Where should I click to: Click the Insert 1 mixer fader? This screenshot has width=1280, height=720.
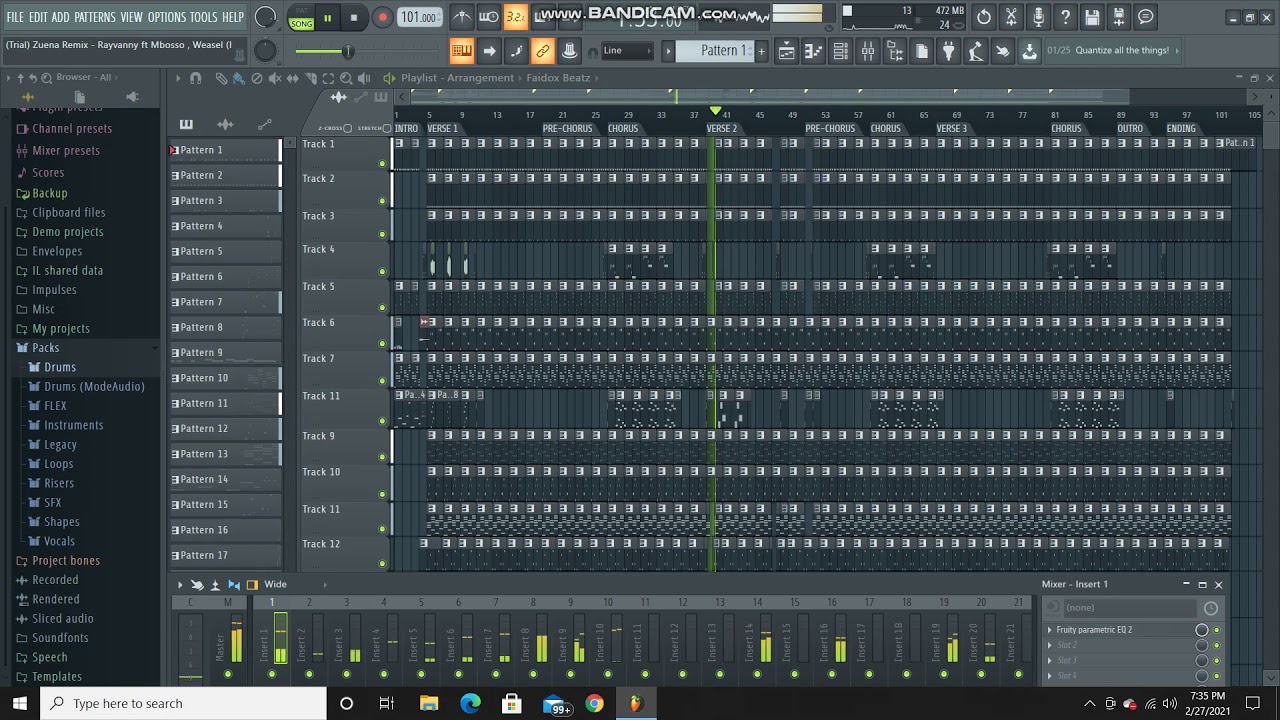coord(281,639)
